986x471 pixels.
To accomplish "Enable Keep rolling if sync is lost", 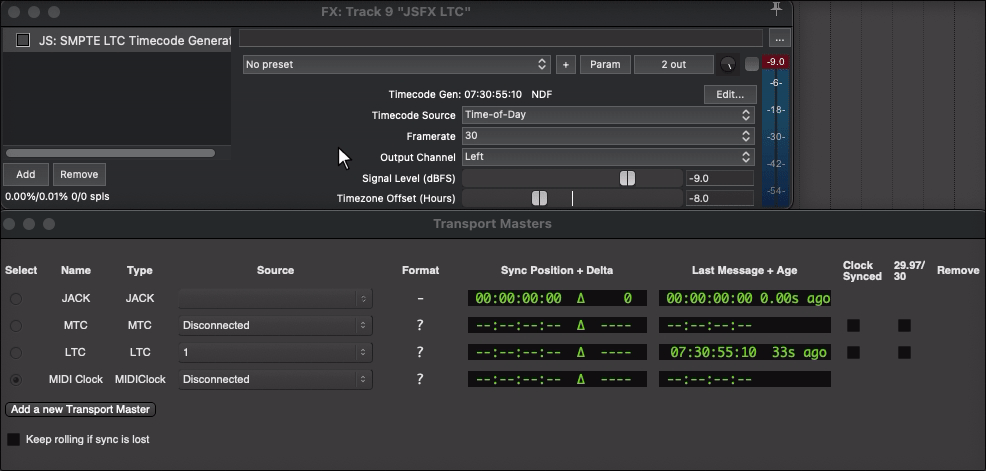I will (x=13, y=440).
